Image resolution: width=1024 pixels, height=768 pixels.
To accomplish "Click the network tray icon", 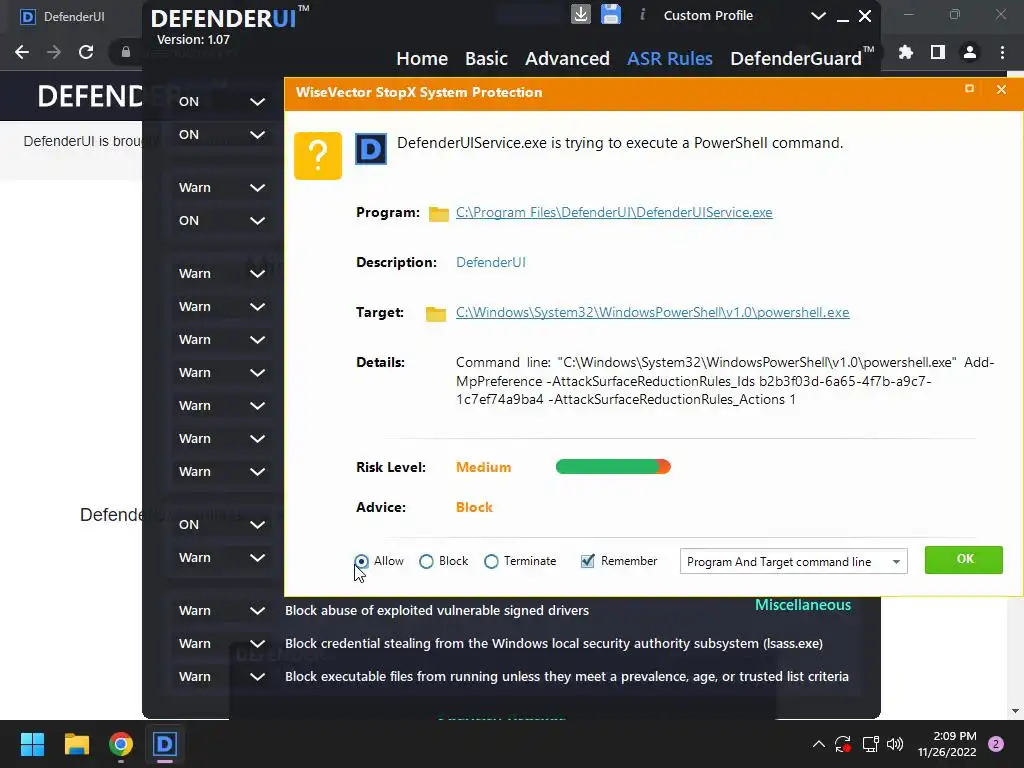I will click(870, 744).
